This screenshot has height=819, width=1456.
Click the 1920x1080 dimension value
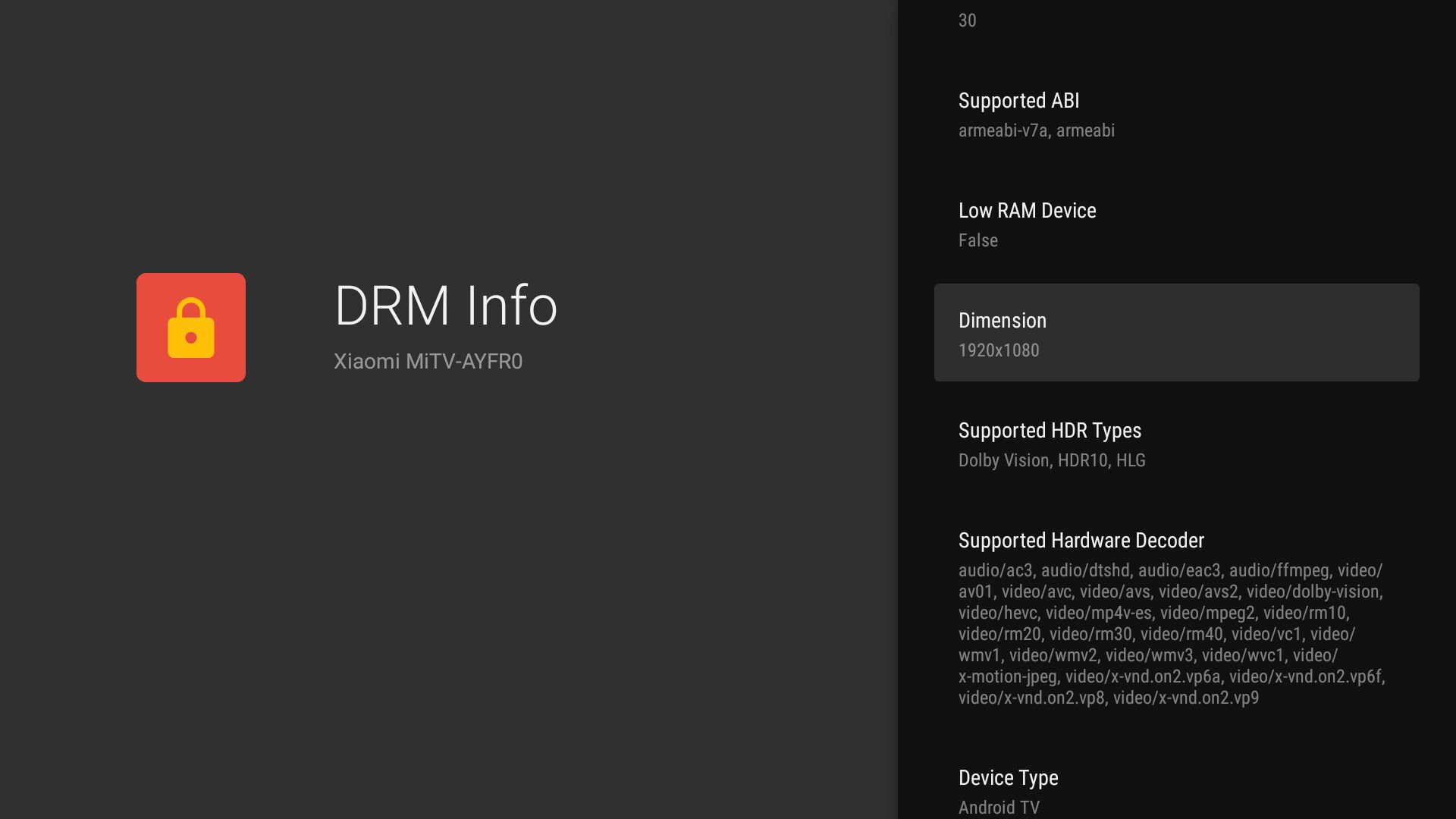pos(999,350)
